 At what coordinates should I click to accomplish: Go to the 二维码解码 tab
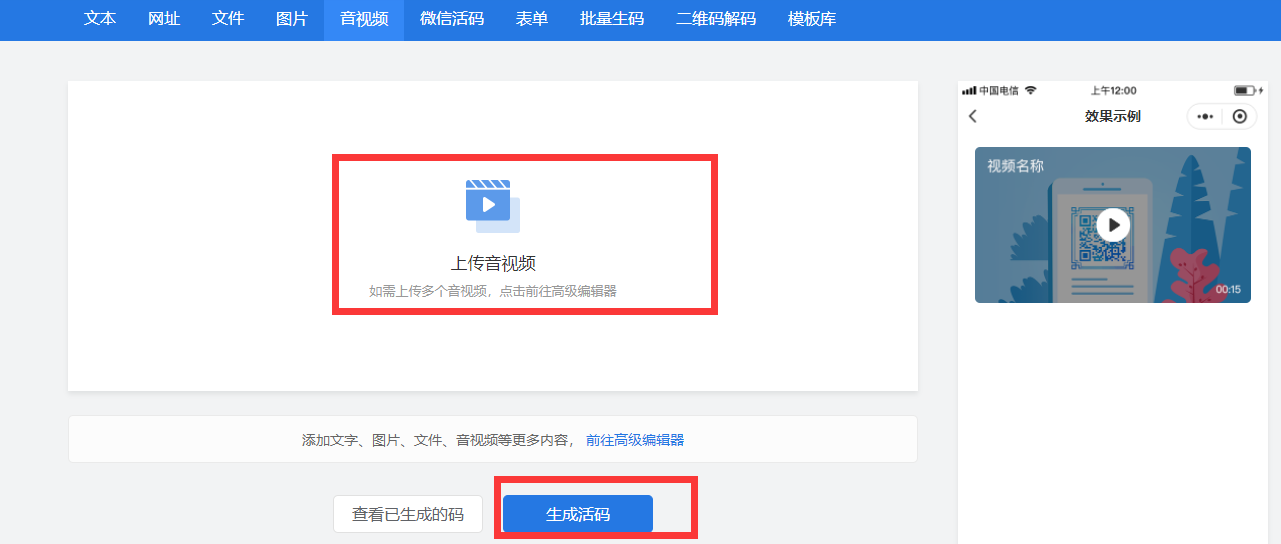tap(716, 19)
